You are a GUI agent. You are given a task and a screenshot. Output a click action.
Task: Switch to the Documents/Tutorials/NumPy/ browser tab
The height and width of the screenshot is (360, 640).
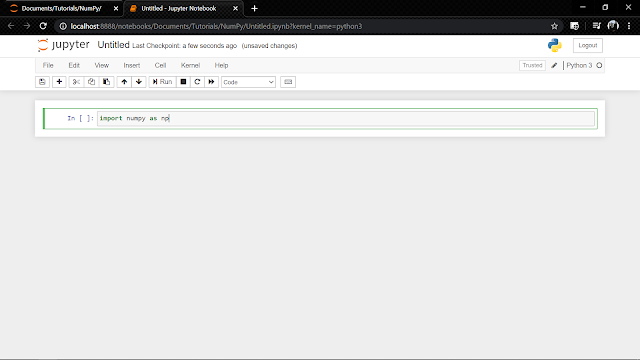coord(61,9)
